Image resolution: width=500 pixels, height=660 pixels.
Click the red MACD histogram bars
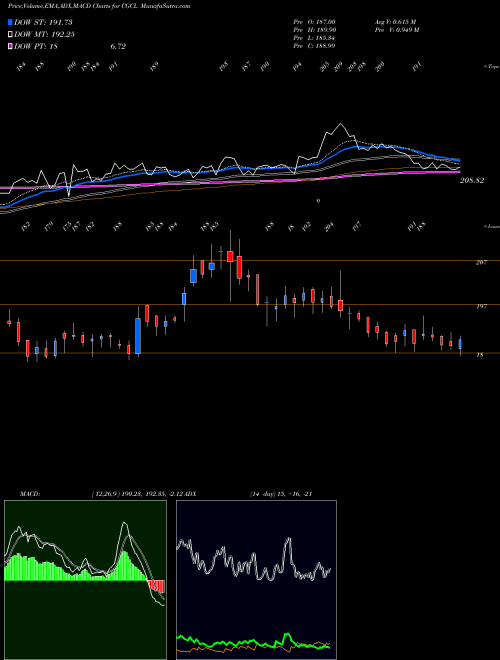pyautogui.click(x=156, y=586)
